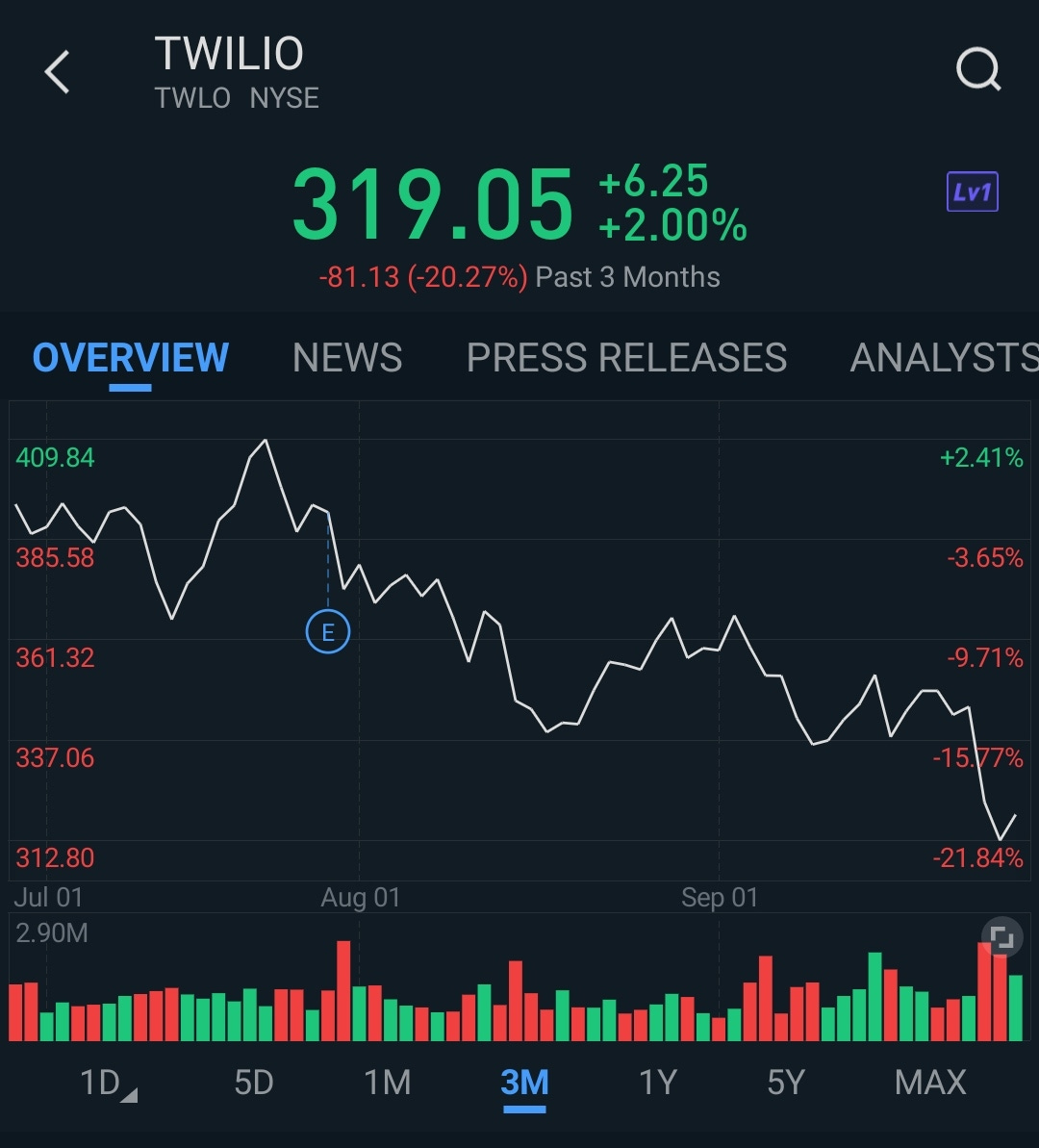Select the 1M time range
The width and height of the screenshot is (1039, 1148).
(388, 1083)
